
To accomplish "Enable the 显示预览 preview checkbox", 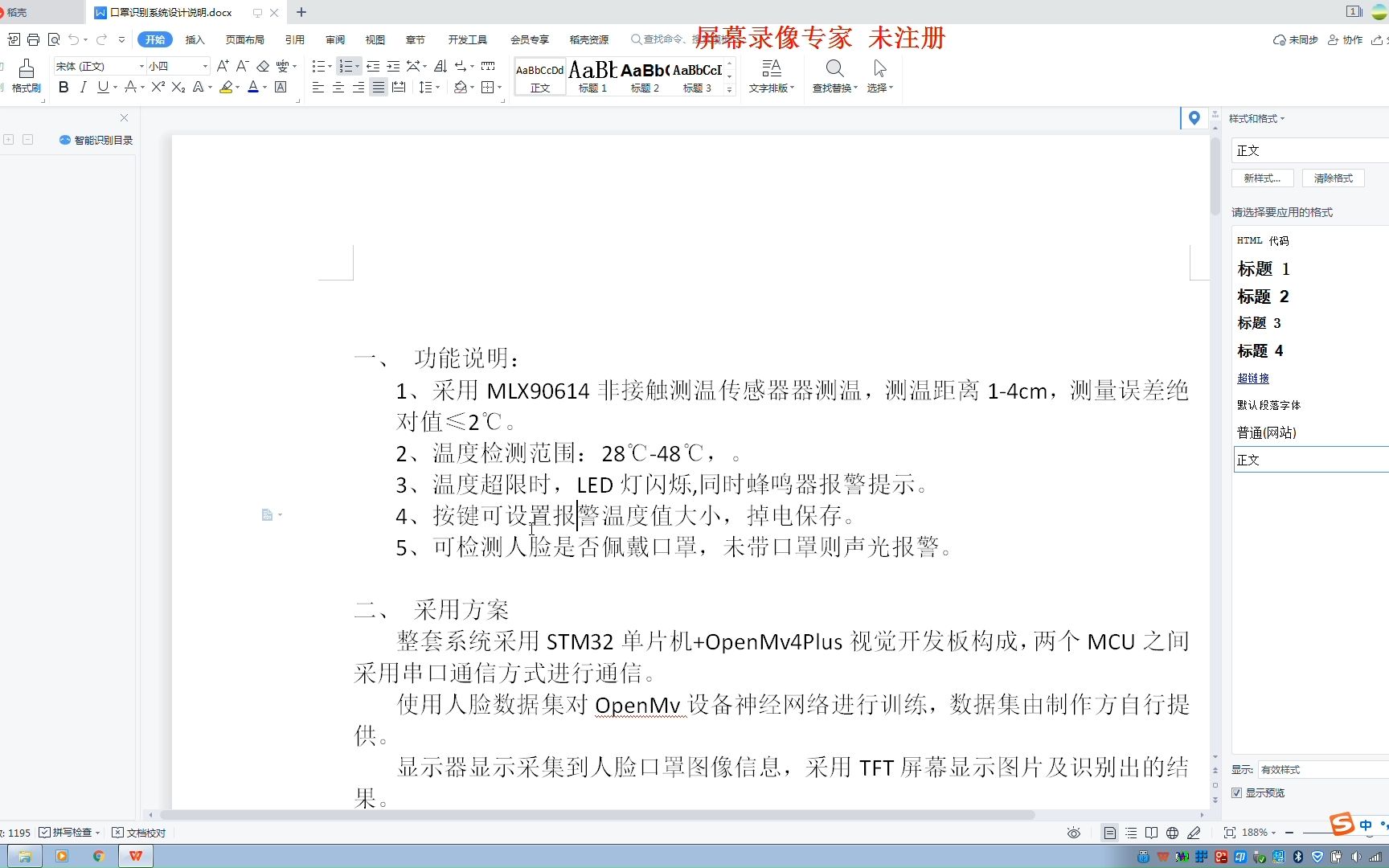I will (x=1236, y=792).
